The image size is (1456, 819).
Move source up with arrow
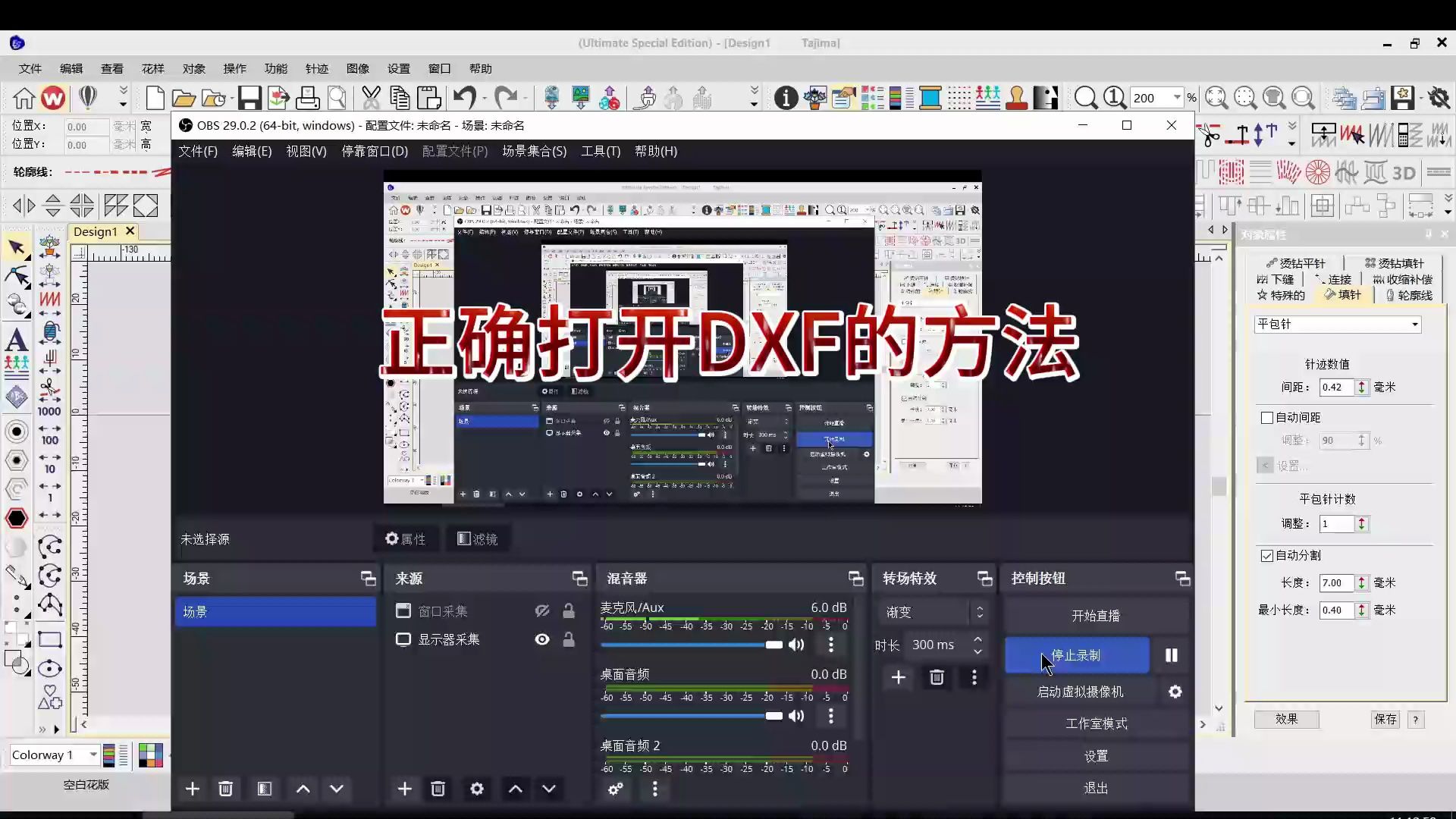pos(516,789)
